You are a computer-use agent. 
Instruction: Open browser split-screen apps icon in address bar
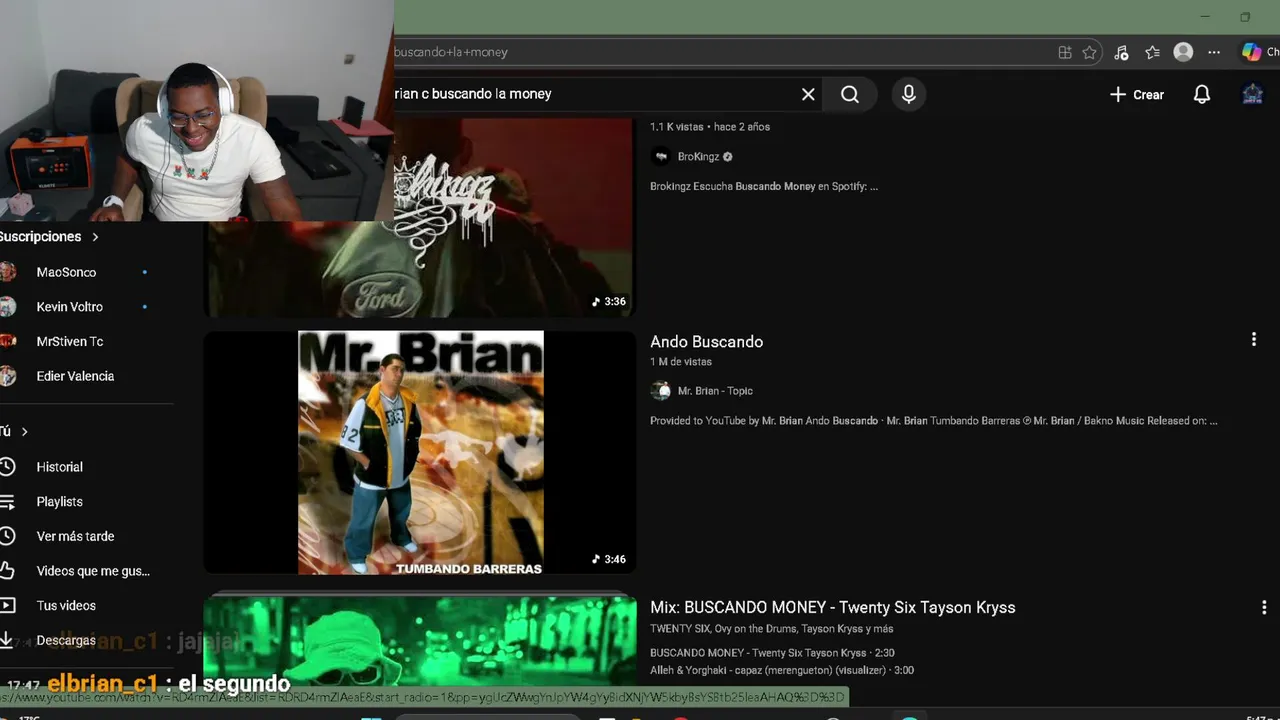[x=1065, y=52]
